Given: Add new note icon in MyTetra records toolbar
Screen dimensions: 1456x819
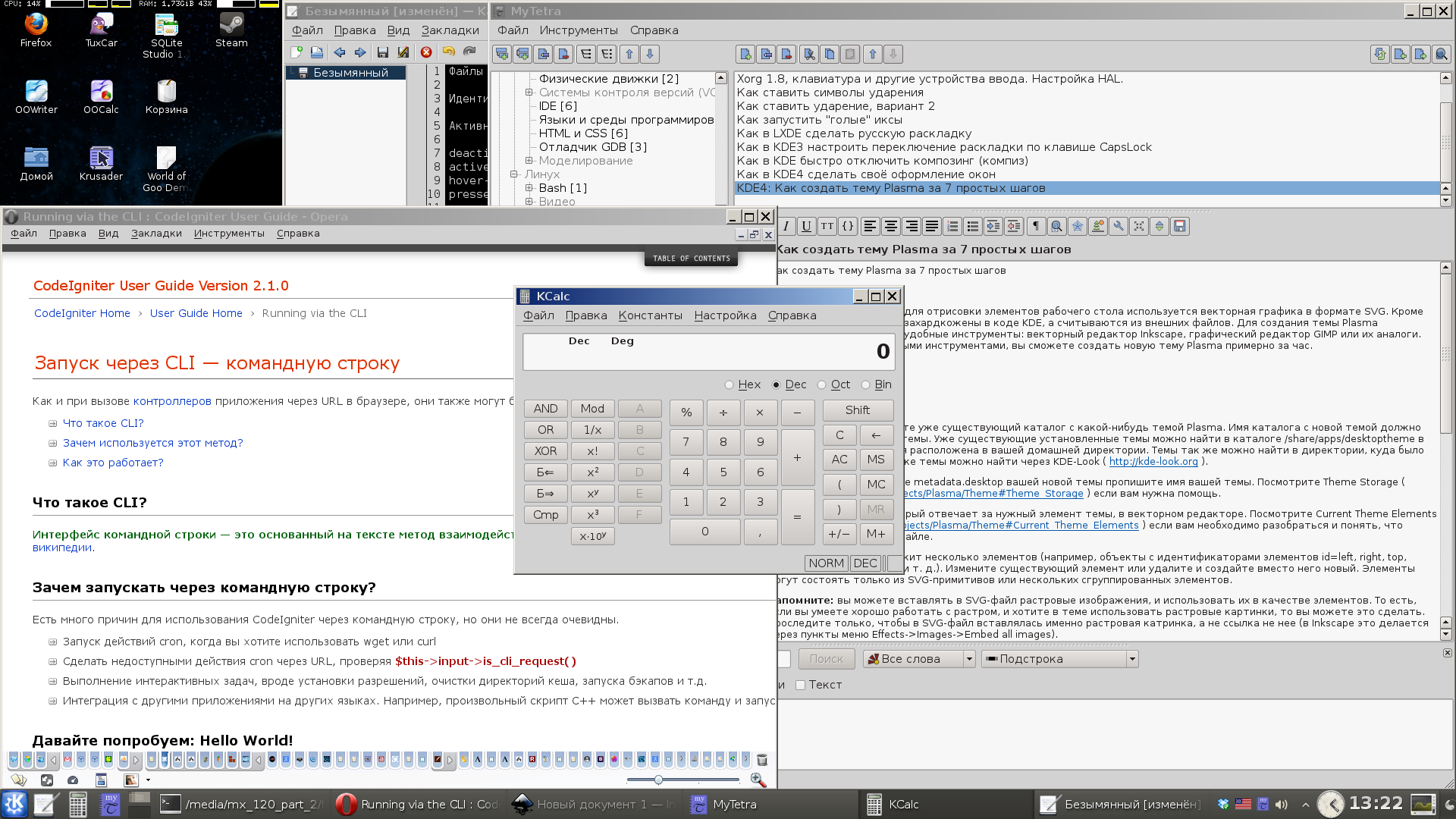Looking at the screenshot, I should pyautogui.click(x=745, y=54).
